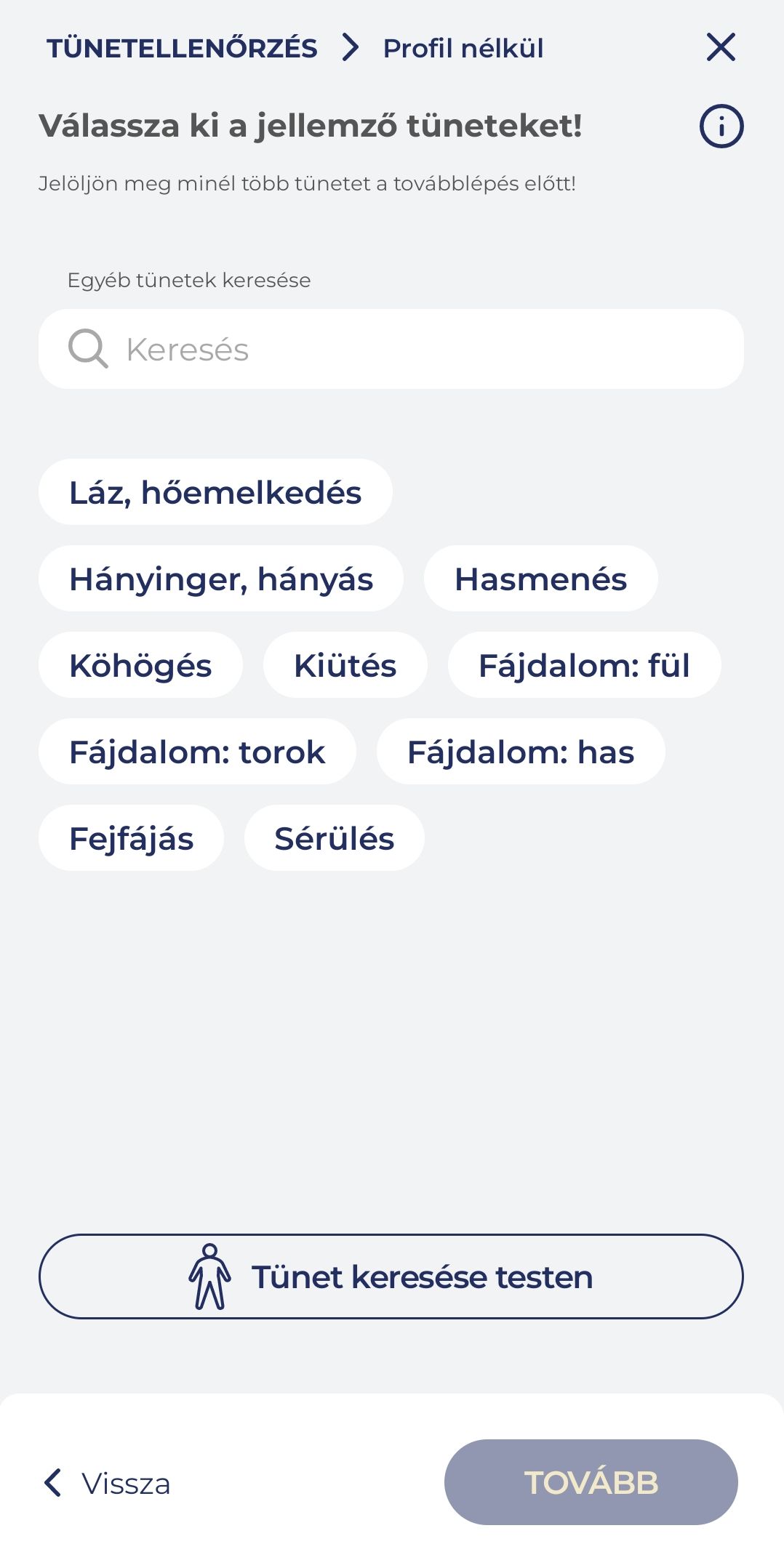784x1568 pixels.
Task: Click the magnifier search icon
Action: pos(88,349)
